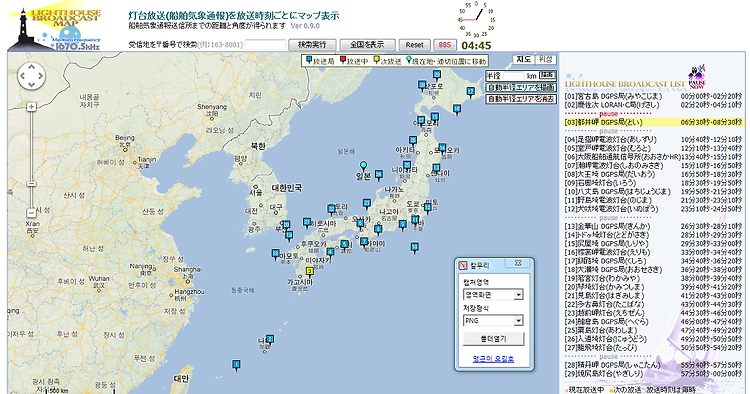Close the 칼무리 capture dialog

click(518, 263)
